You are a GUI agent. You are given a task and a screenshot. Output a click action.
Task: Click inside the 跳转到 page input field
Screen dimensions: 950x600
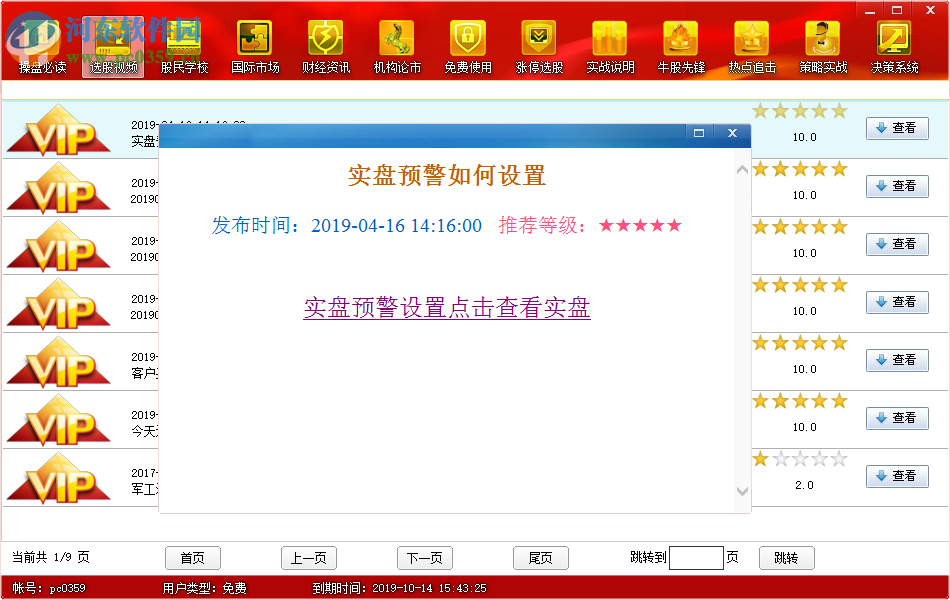pos(697,558)
